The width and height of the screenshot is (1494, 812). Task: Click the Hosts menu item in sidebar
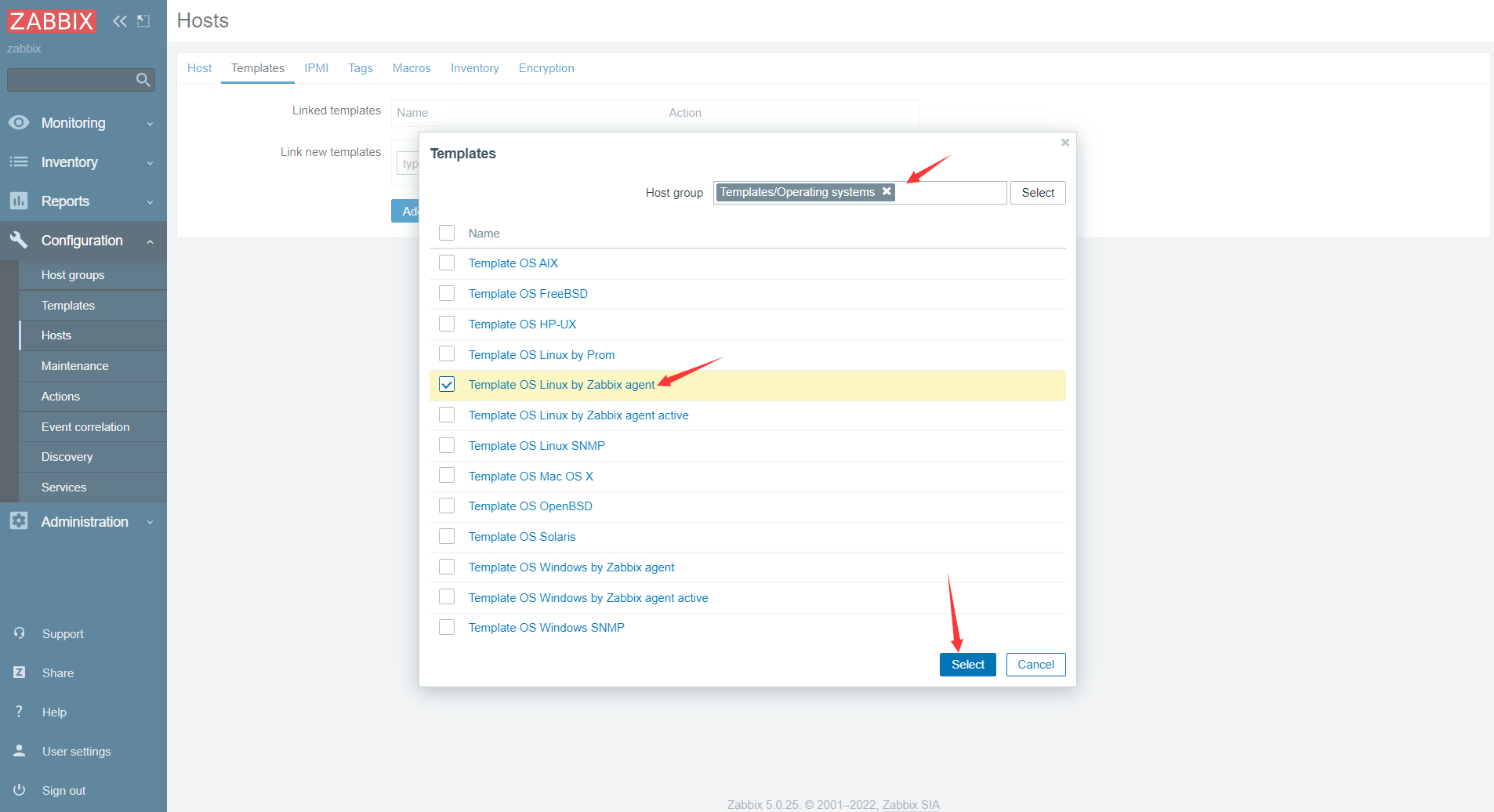tap(92, 335)
